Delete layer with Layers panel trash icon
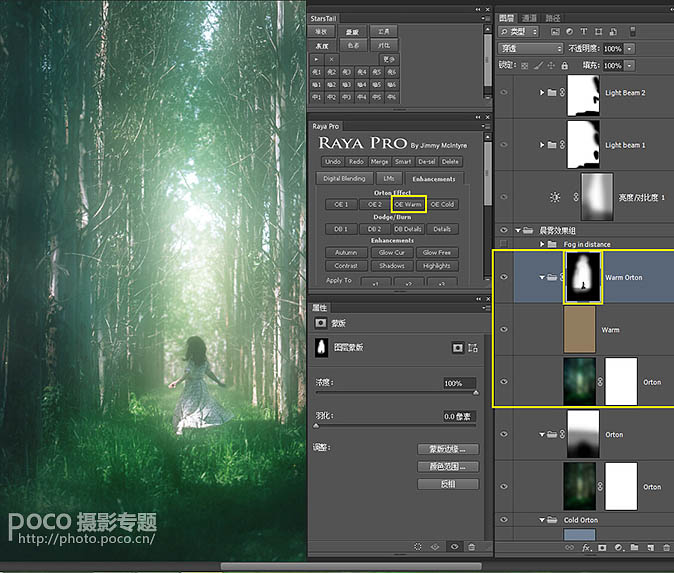 click(x=666, y=547)
